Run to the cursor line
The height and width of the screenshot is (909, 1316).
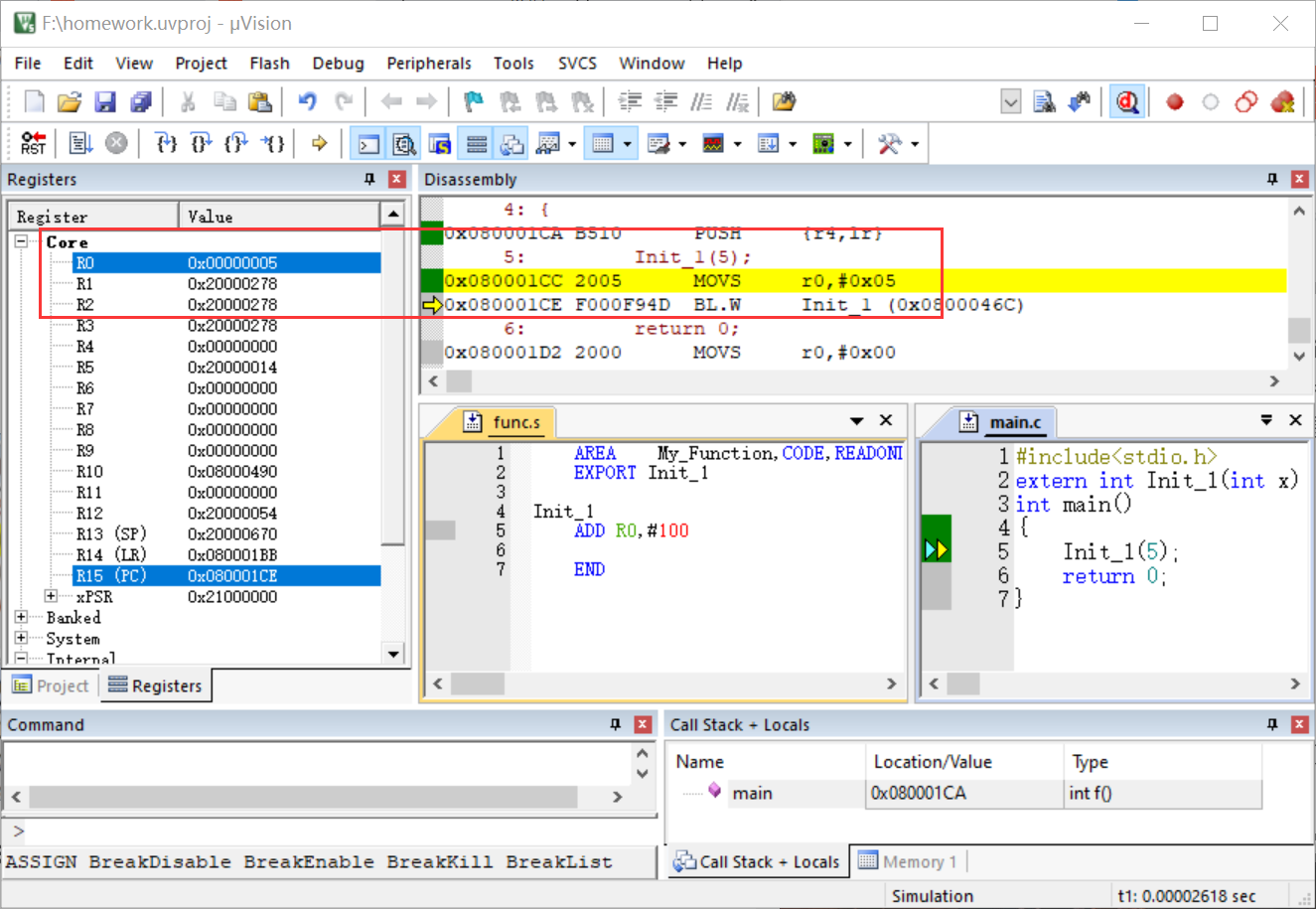coord(273,144)
